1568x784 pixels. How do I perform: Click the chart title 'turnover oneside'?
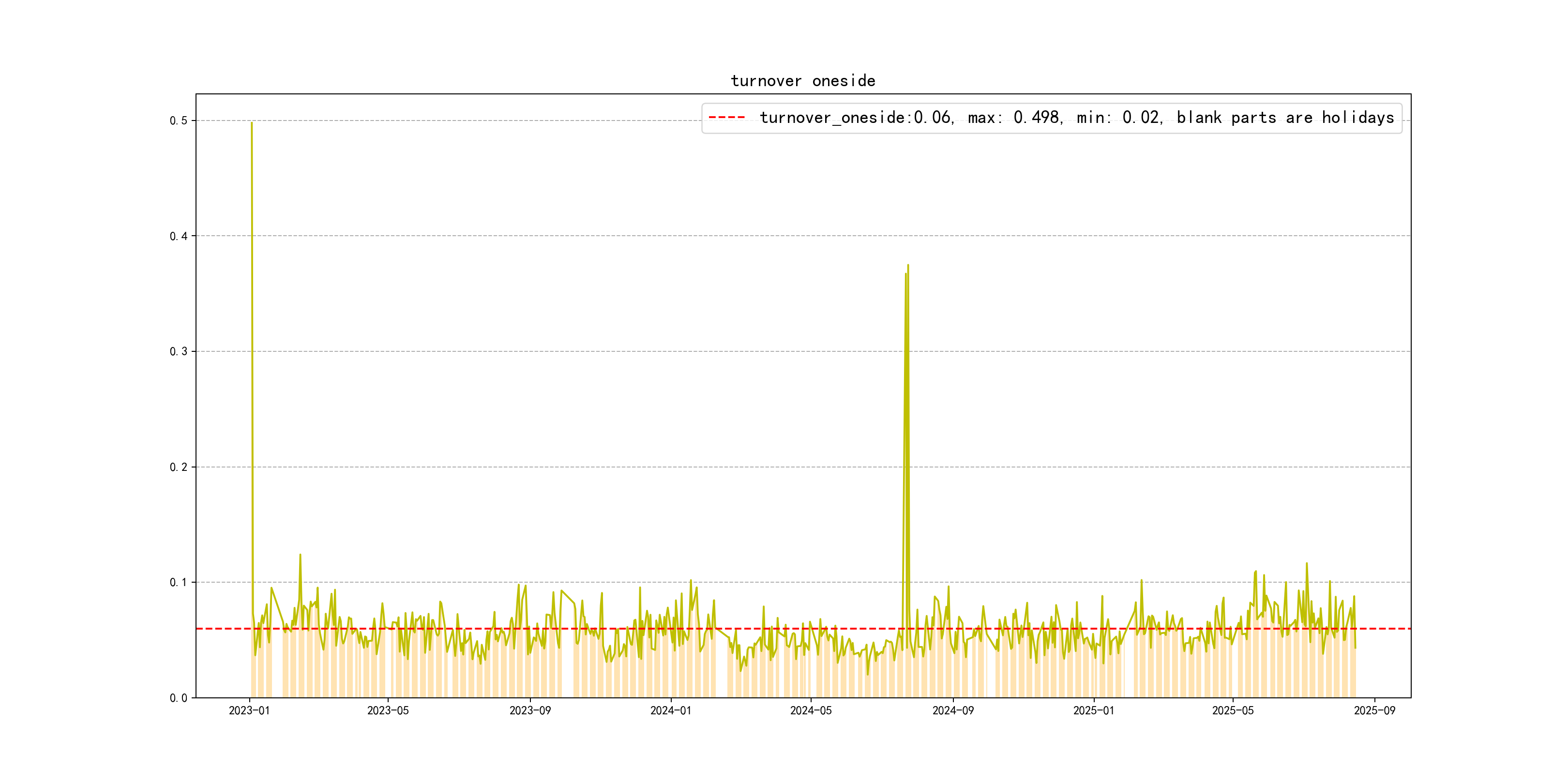coord(802,81)
